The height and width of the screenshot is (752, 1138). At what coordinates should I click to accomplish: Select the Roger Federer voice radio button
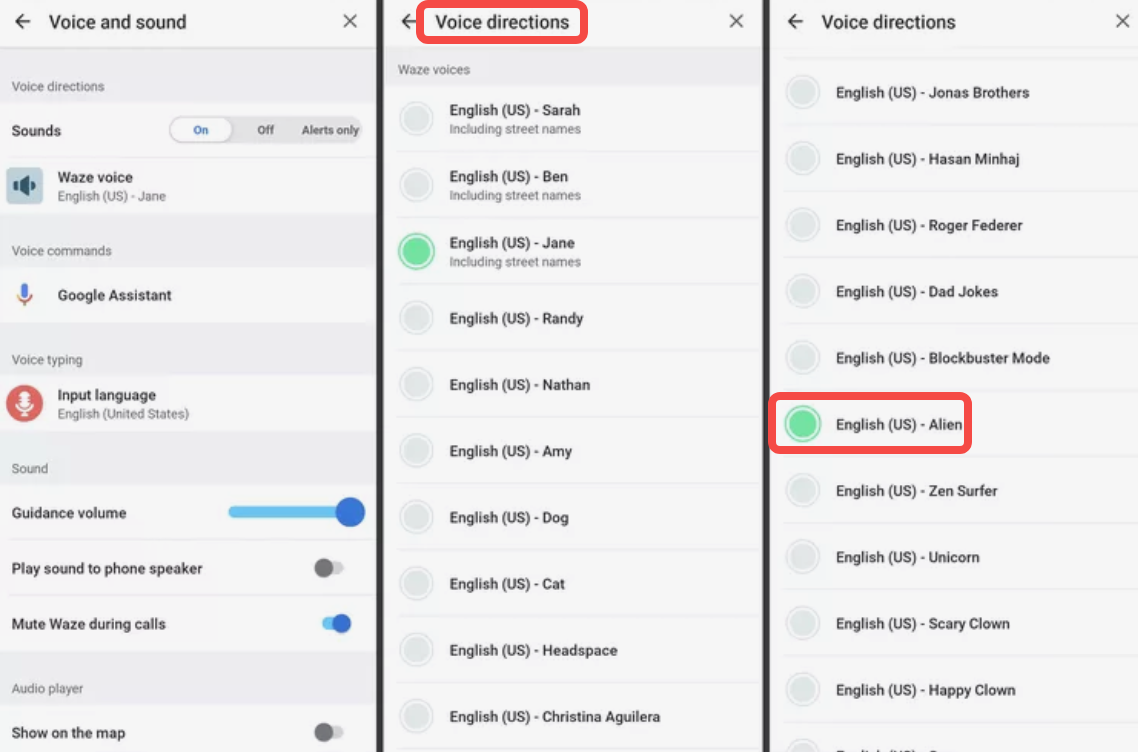coord(803,225)
